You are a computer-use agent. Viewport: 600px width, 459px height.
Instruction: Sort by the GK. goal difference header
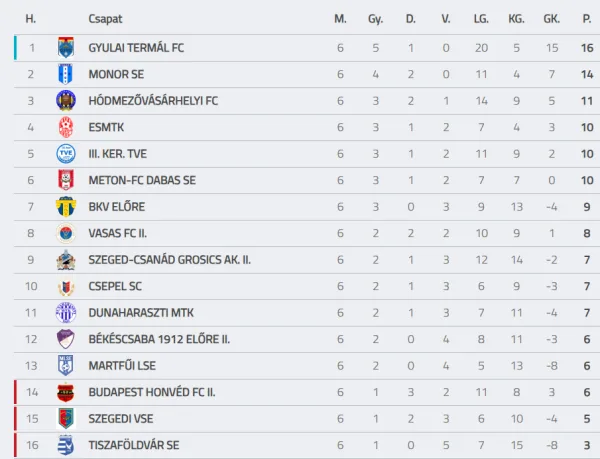[551, 19]
